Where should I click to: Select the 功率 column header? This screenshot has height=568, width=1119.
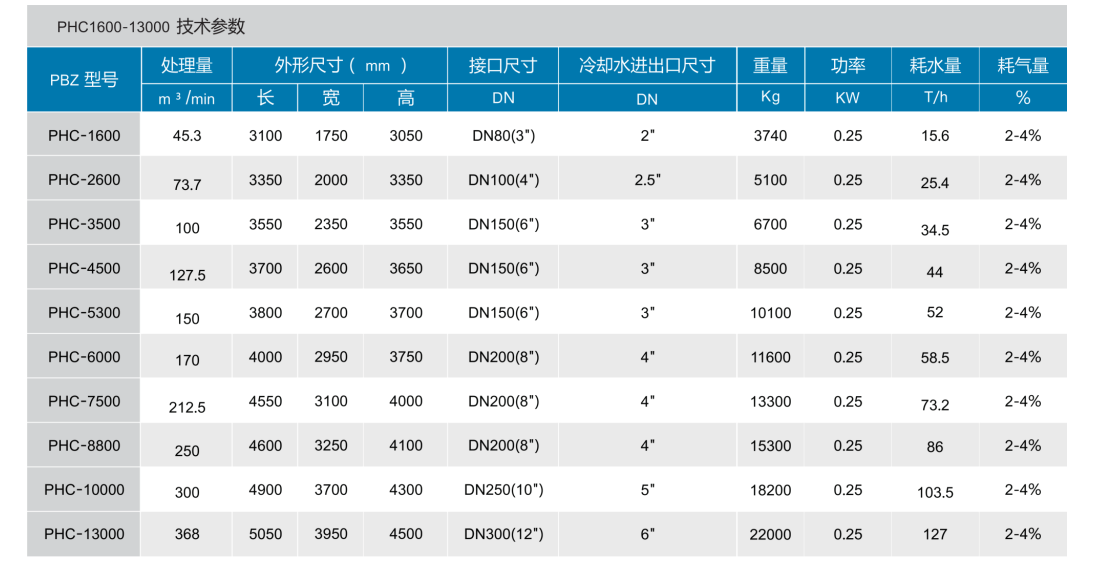click(847, 65)
